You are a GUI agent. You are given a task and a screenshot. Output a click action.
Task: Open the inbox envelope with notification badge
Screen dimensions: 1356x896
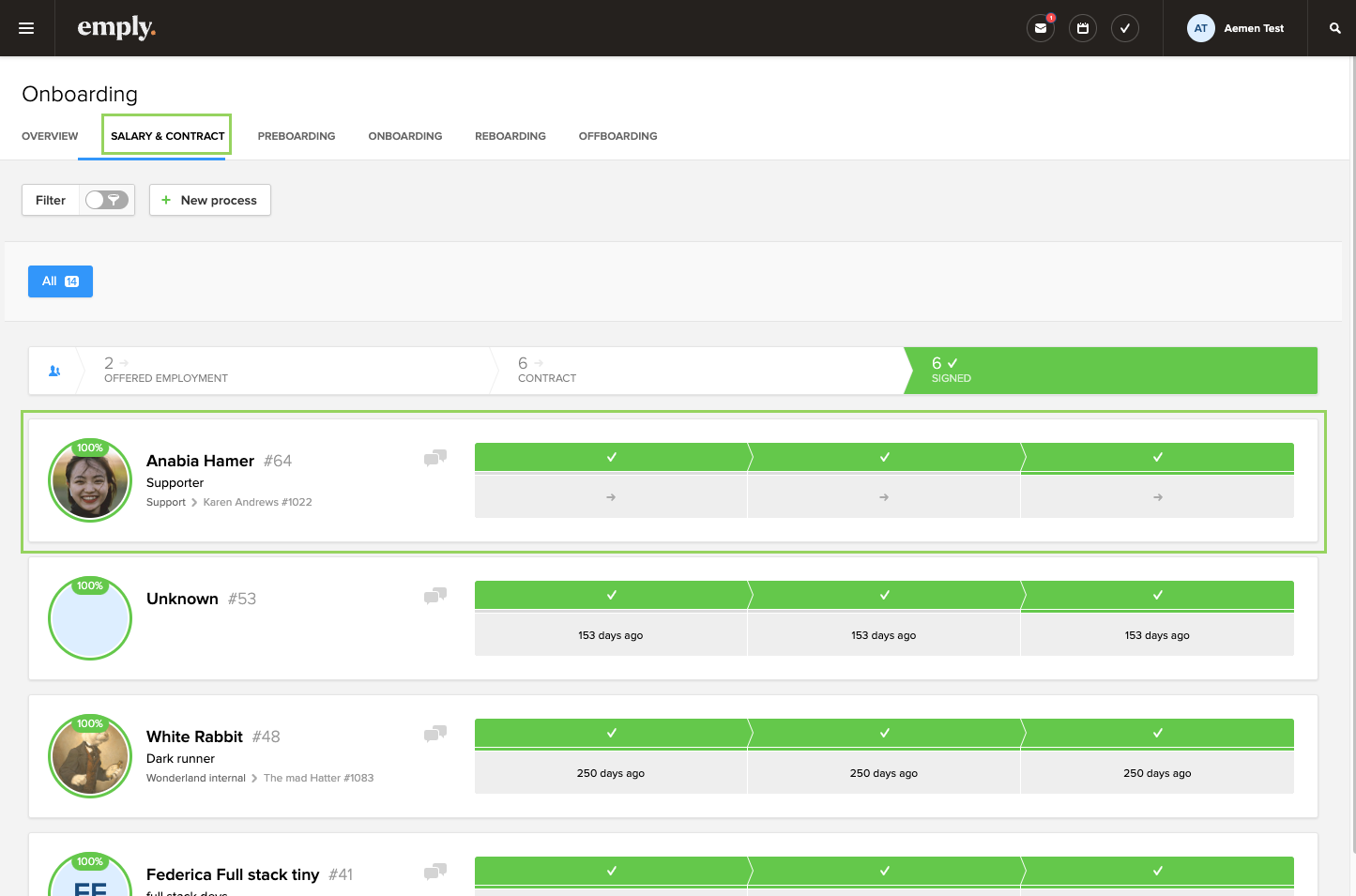click(1040, 28)
